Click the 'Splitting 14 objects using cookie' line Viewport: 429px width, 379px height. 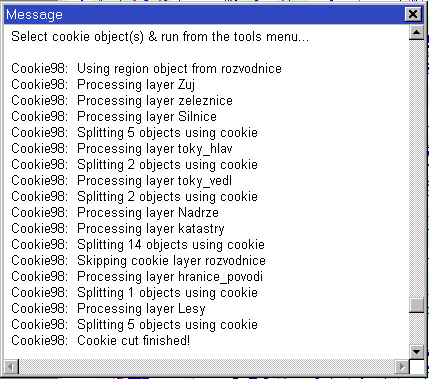(138, 245)
